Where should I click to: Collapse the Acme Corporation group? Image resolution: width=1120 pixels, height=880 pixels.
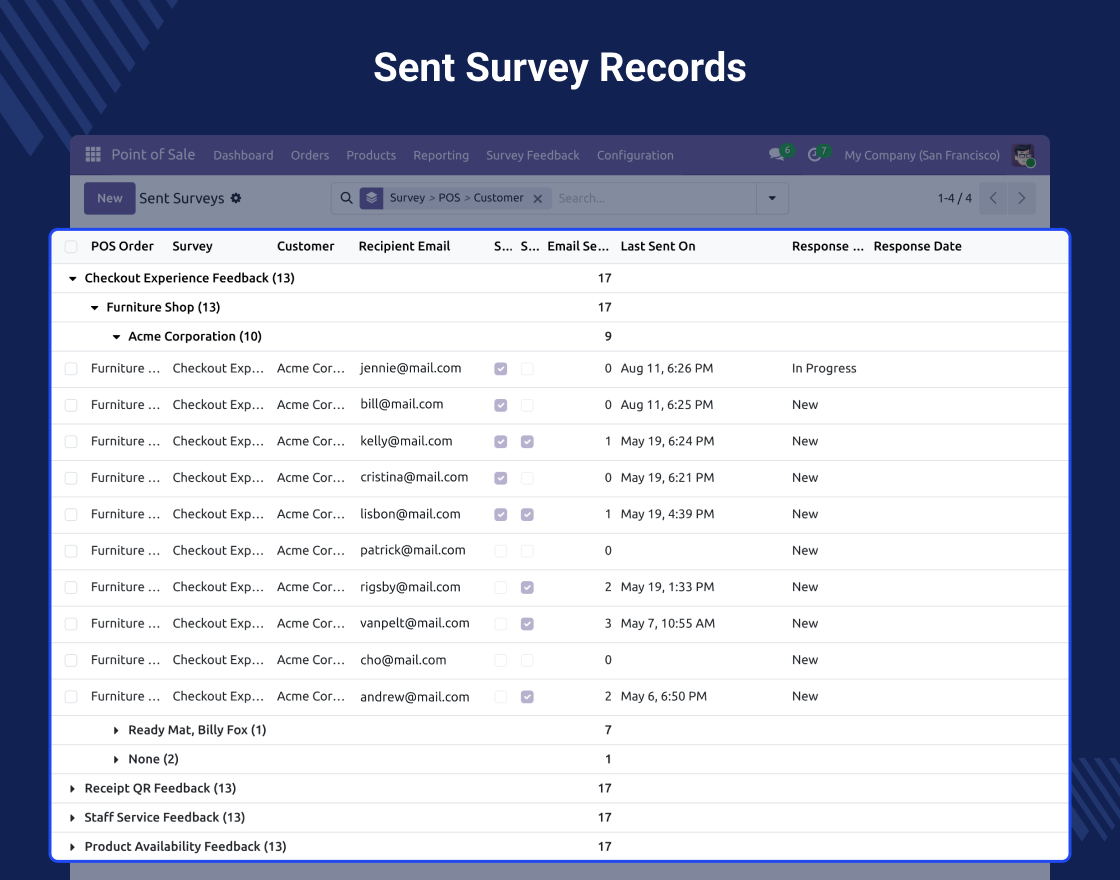[116, 337]
